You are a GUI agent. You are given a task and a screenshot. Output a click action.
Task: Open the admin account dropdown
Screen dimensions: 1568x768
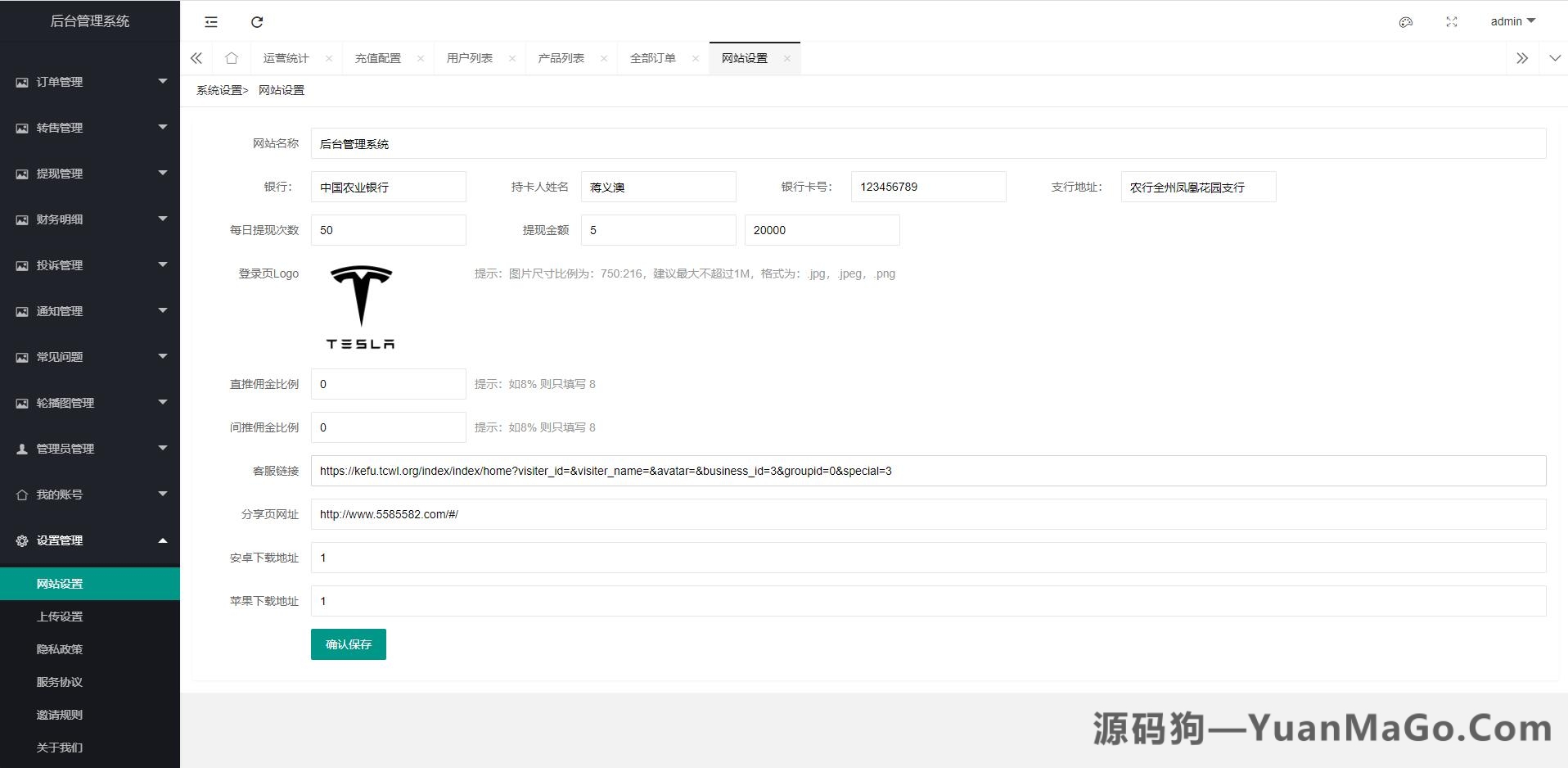[x=1513, y=21]
